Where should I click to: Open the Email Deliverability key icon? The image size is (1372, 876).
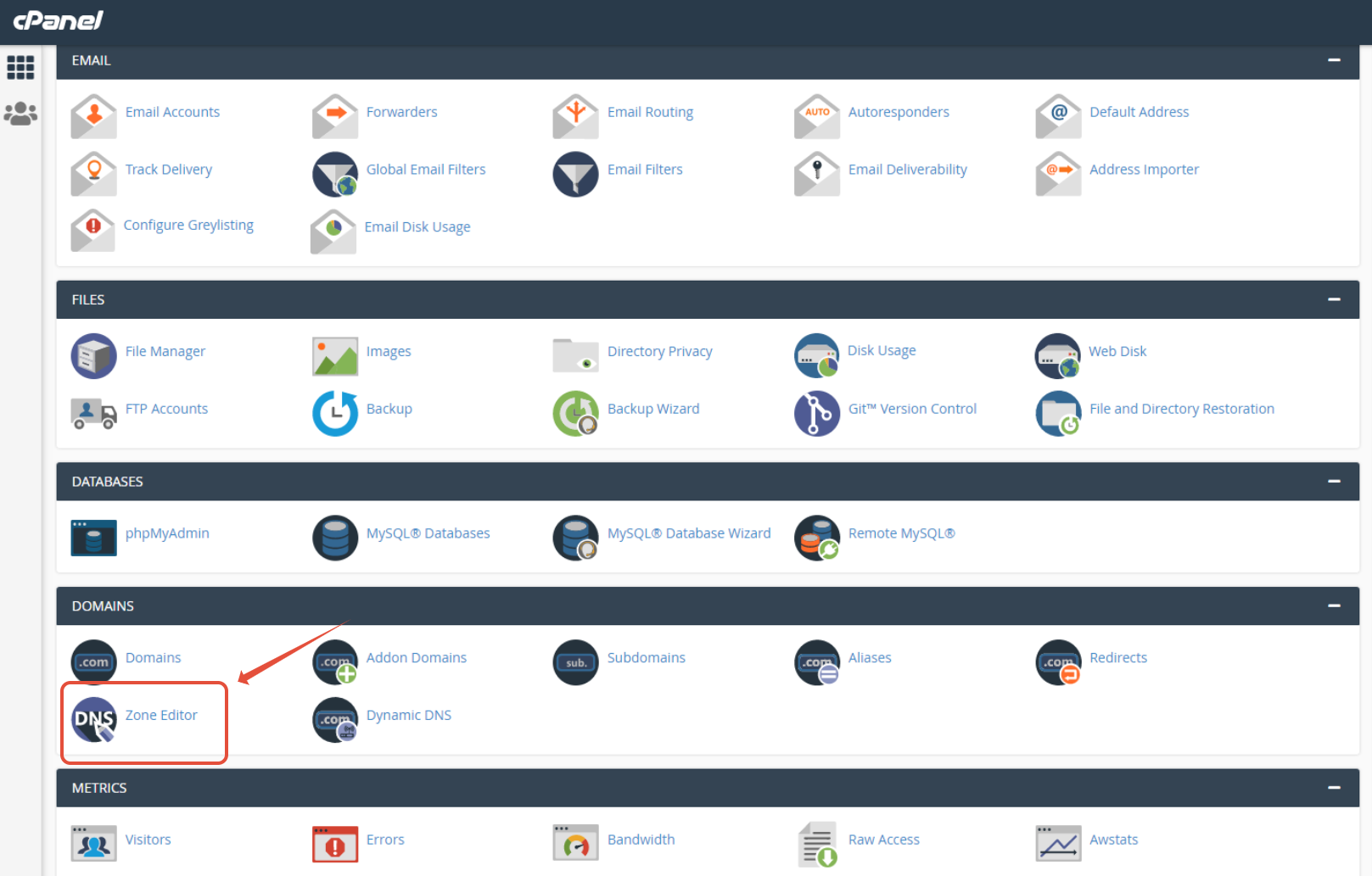(x=817, y=173)
